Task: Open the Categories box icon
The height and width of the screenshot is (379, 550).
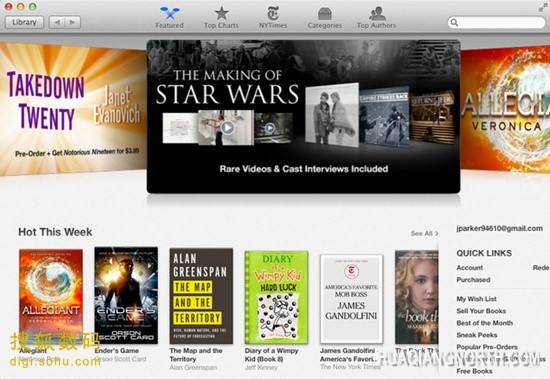Action: pyautogui.click(x=324, y=14)
